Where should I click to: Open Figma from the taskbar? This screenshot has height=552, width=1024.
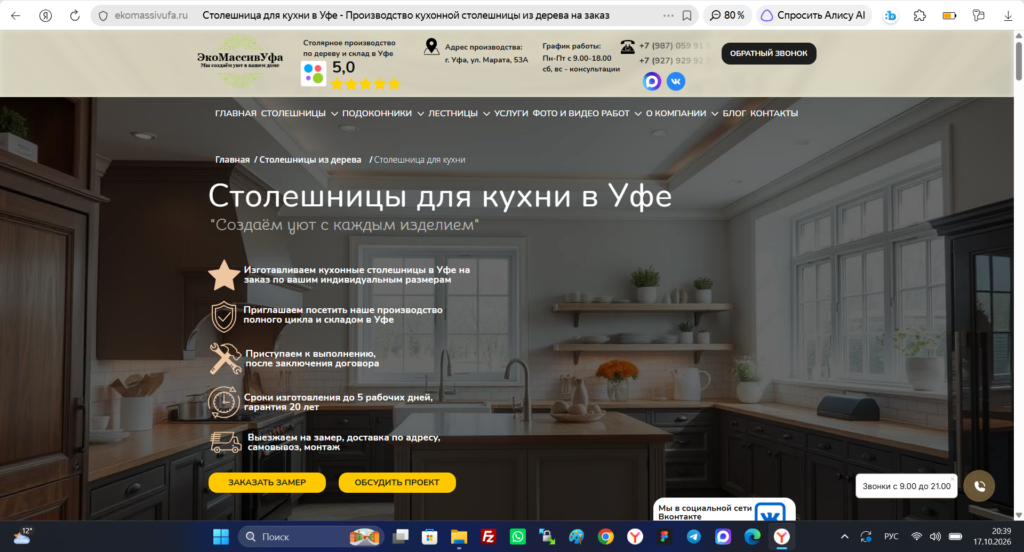pos(664,537)
